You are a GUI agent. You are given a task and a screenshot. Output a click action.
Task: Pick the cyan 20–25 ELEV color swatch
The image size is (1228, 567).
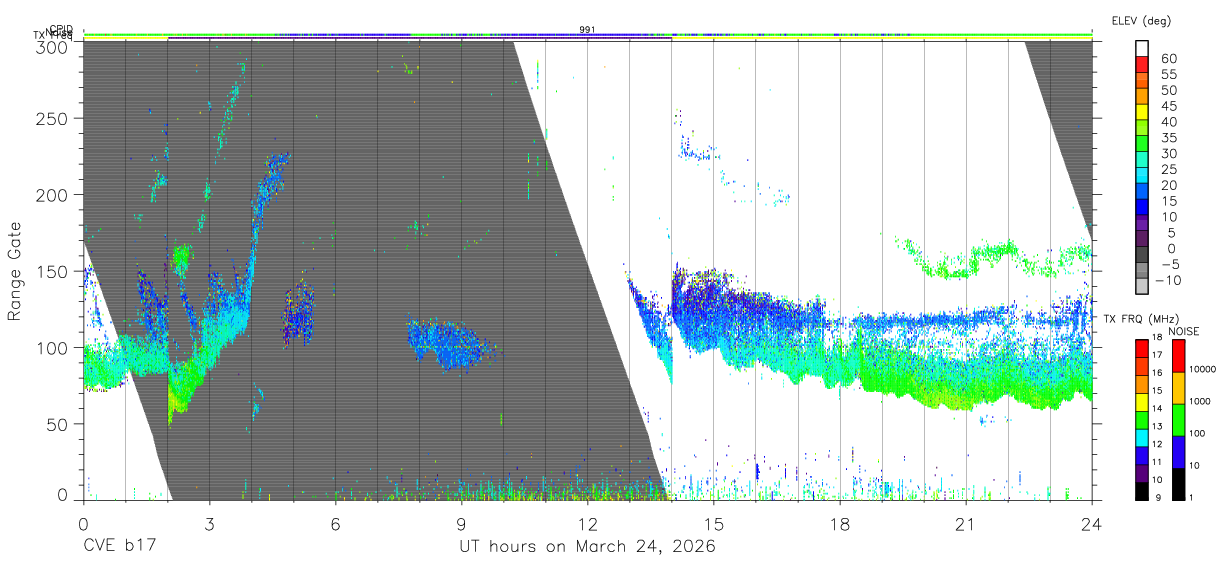click(x=1143, y=177)
